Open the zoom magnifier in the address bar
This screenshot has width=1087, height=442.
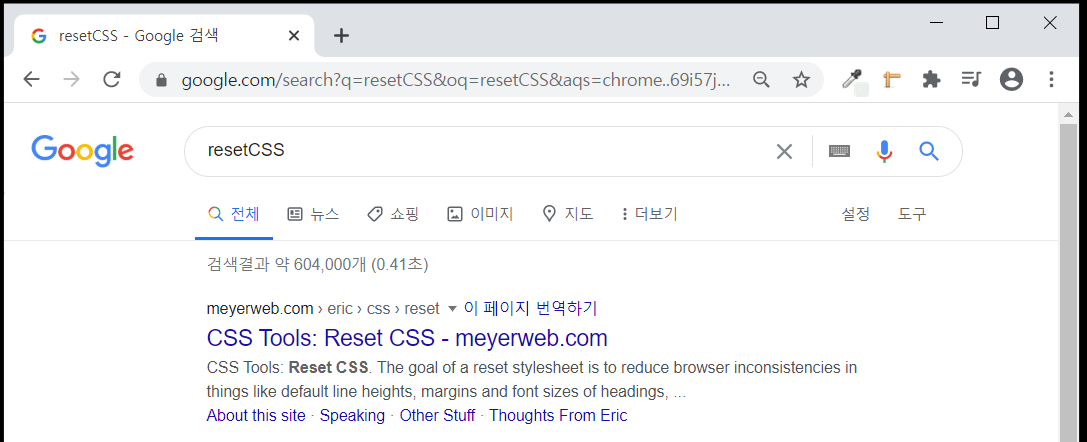coord(761,80)
